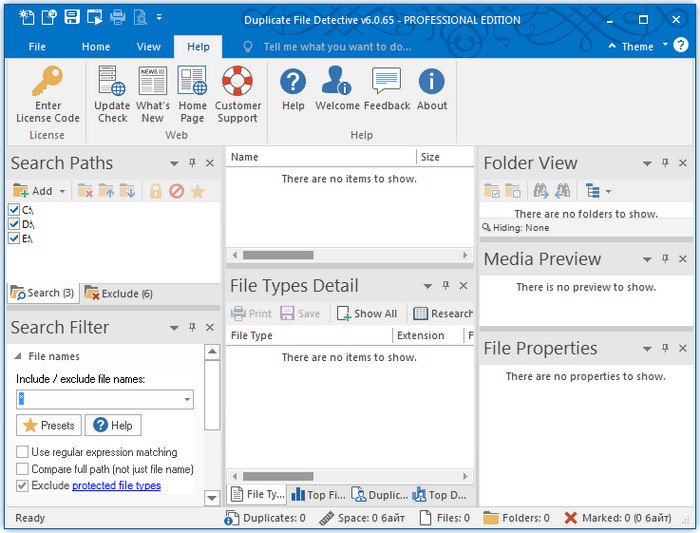The width and height of the screenshot is (700, 533).
Task: Open the Theme dropdown
Action: click(x=665, y=44)
